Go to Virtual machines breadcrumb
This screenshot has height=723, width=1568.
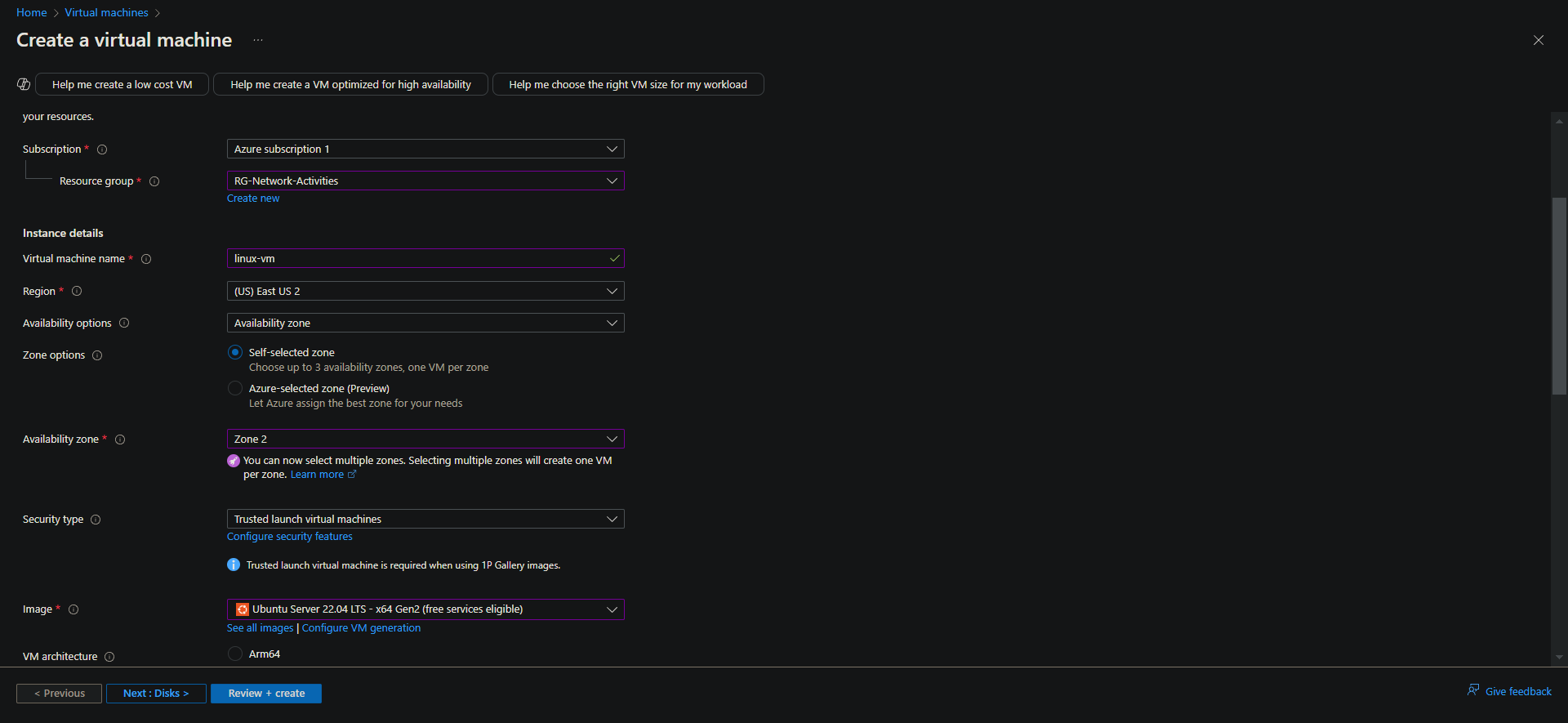(107, 12)
